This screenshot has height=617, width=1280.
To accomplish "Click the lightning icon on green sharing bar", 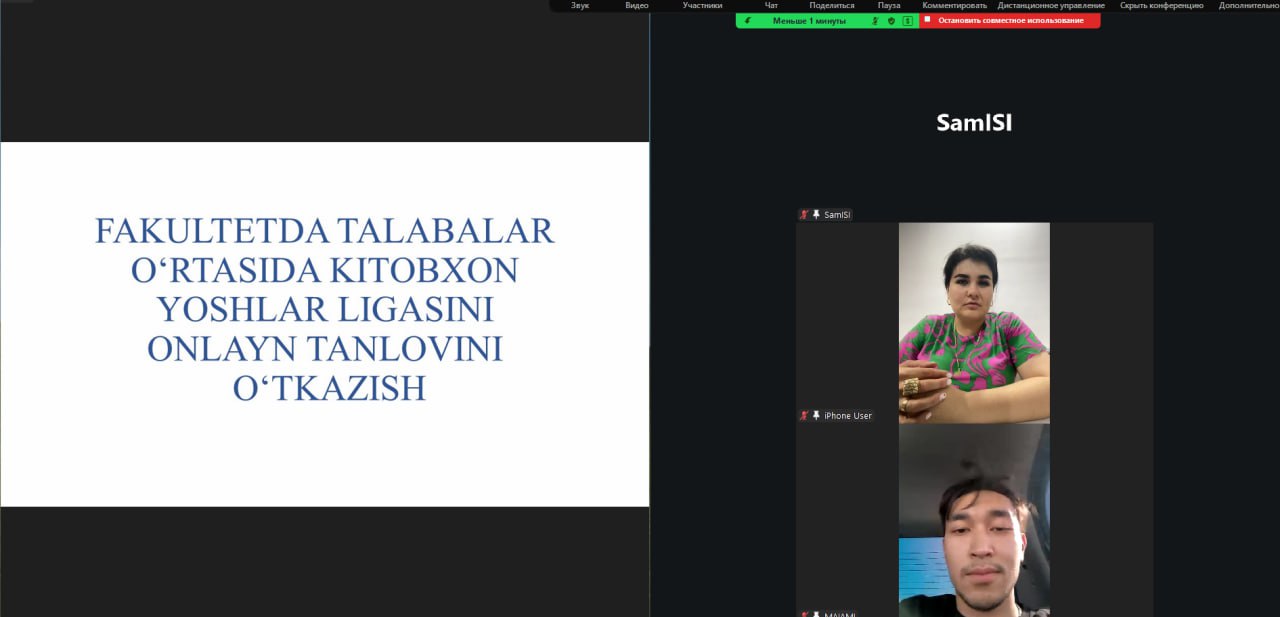I will click(x=748, y=21).
